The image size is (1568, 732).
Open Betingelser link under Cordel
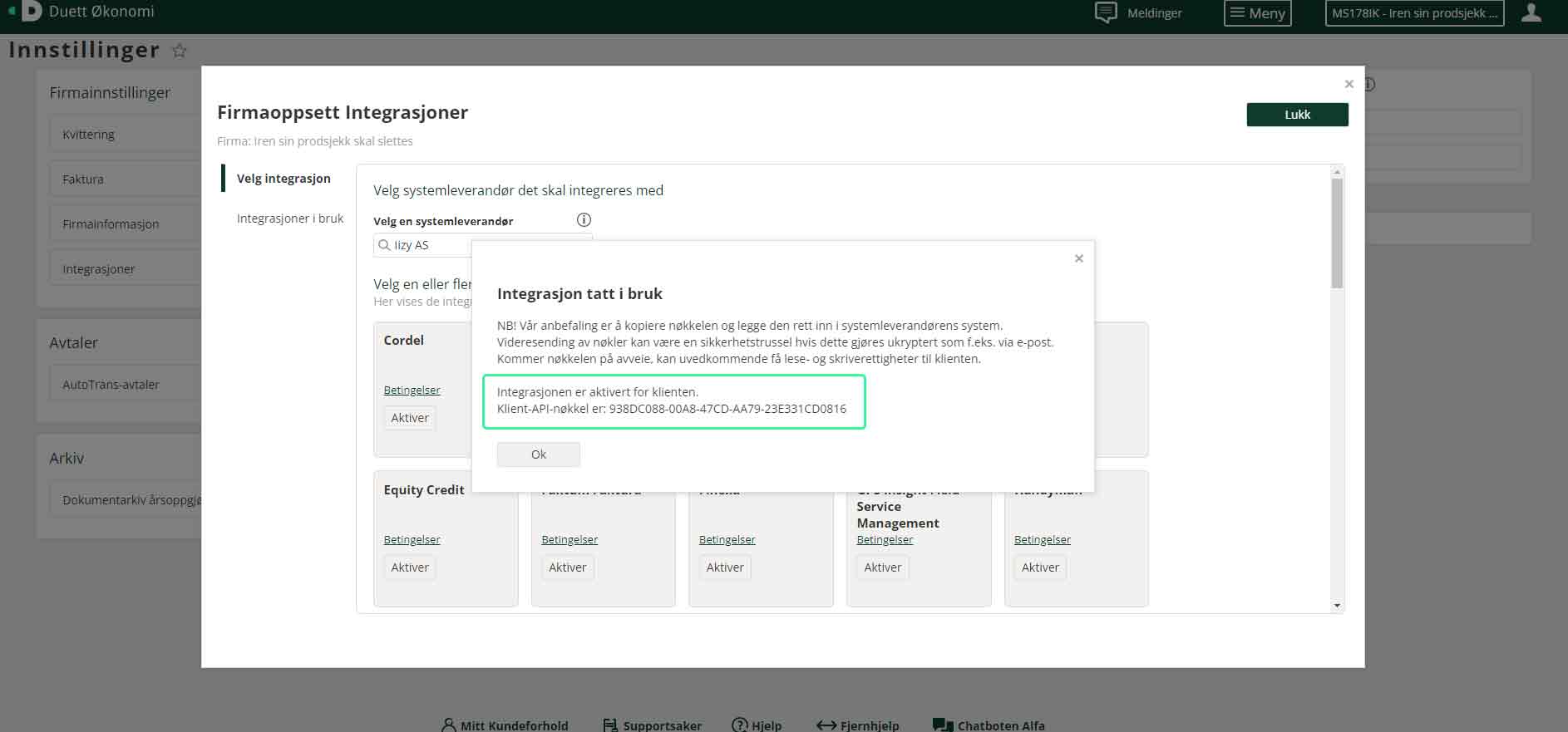click(412, 391)
